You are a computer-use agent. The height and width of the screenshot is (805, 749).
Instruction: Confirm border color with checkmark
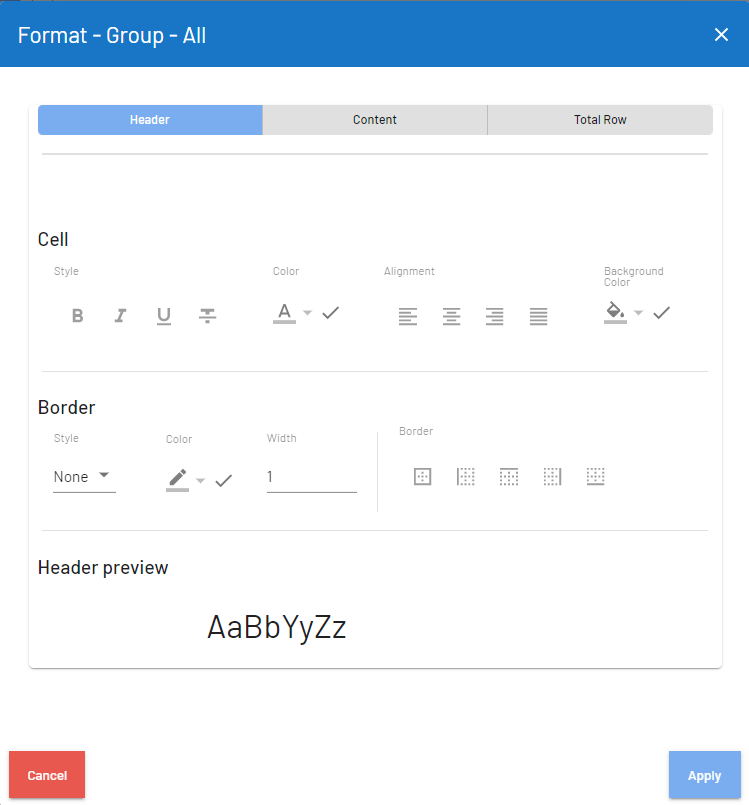click(x=224, y=481)
